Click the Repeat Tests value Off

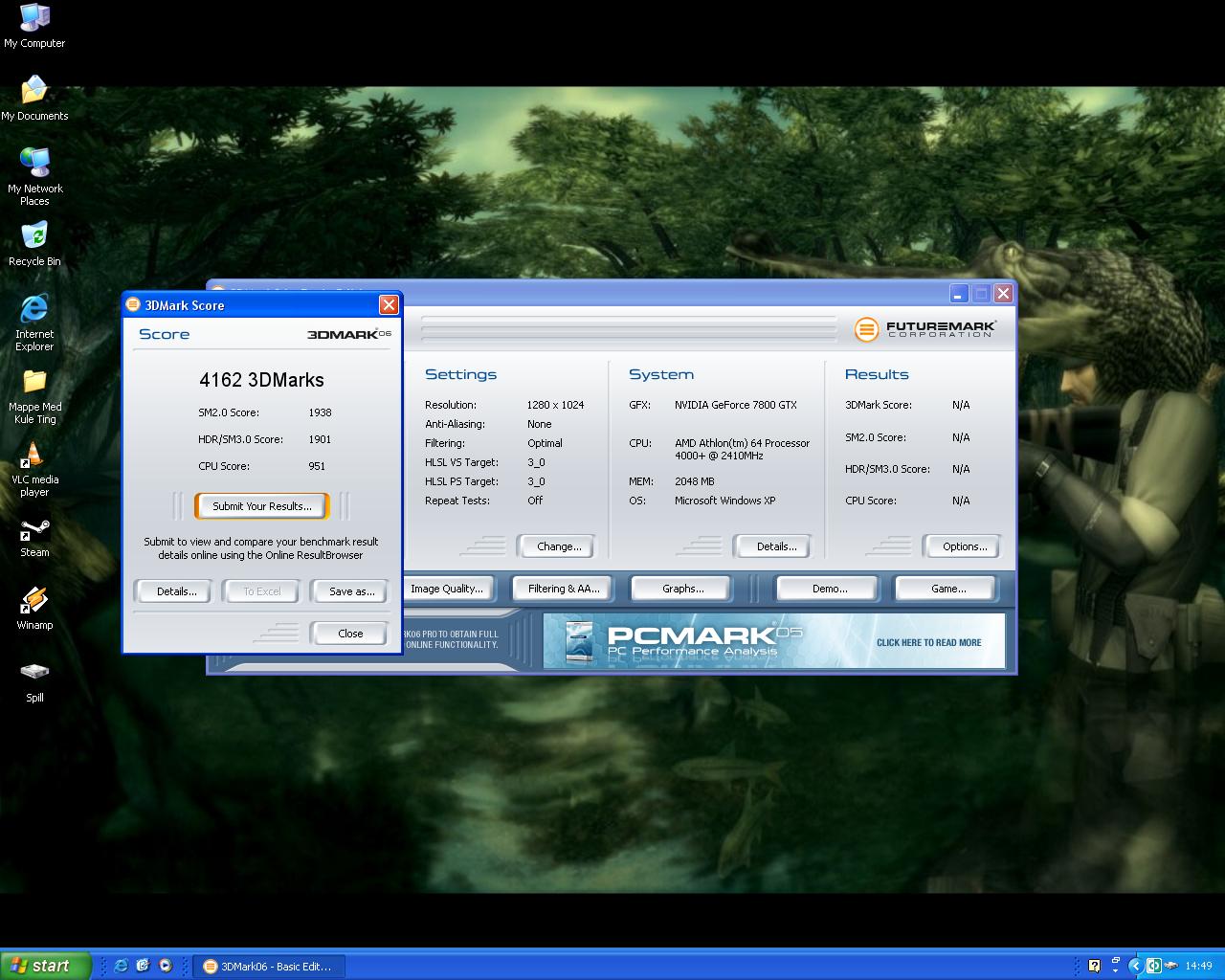(x=534, y=501)
